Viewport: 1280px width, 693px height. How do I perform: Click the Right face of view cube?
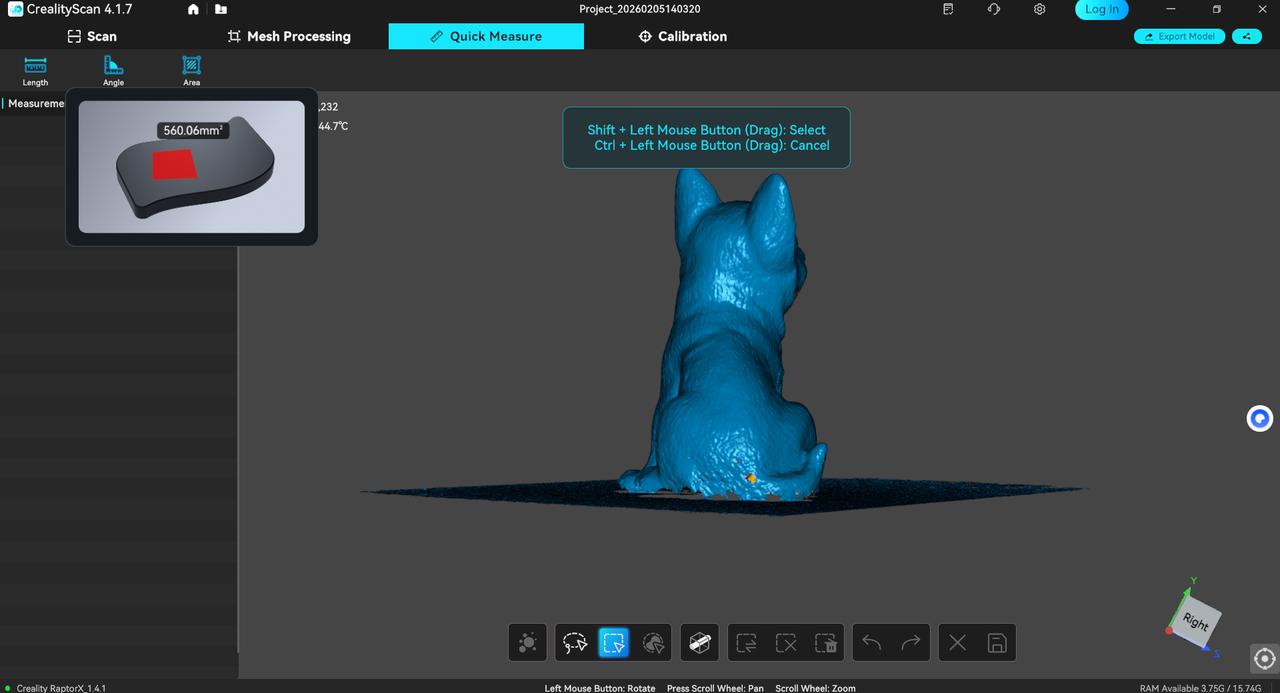(x=1196, y=621)
